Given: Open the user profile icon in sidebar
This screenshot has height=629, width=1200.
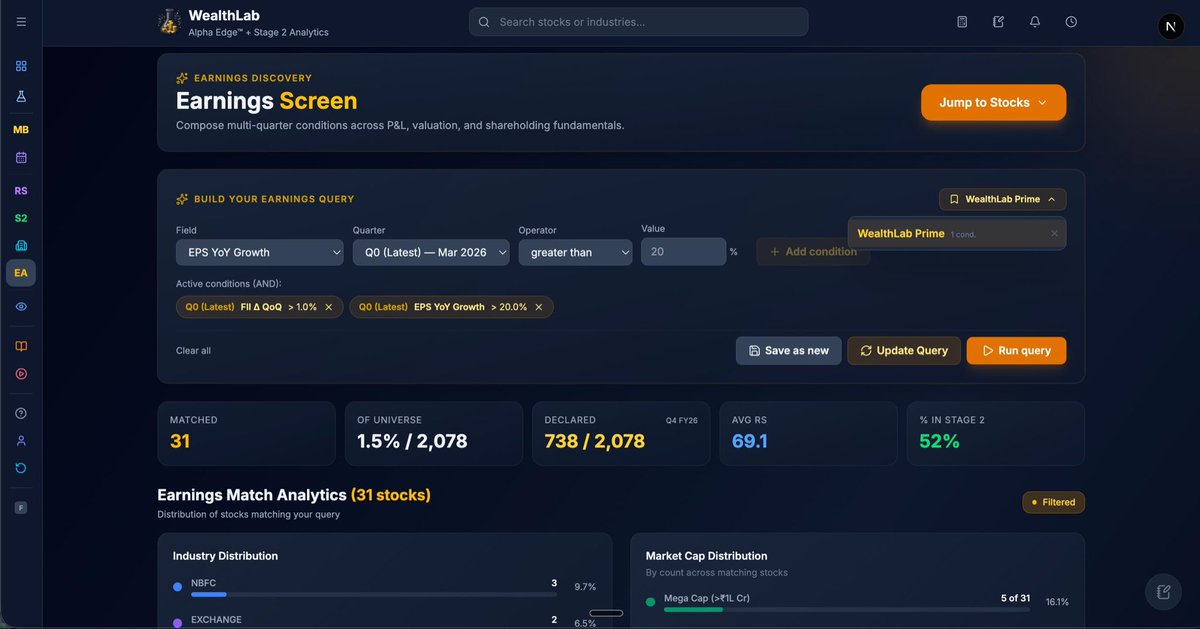Looking at the screenshot, I should click(x=21, y=441).
